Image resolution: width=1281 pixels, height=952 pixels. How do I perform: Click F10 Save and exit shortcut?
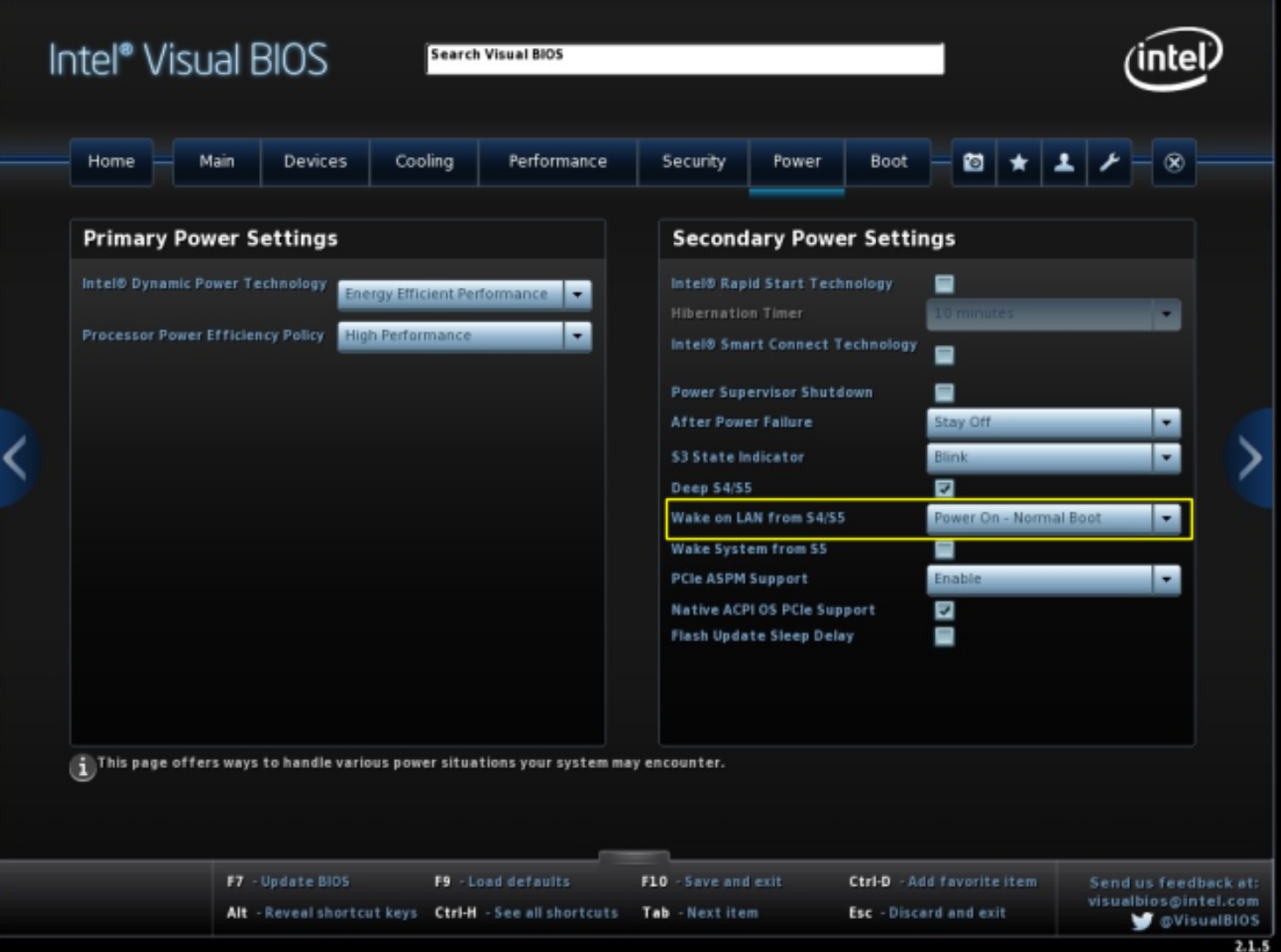(x=712, y=881)
